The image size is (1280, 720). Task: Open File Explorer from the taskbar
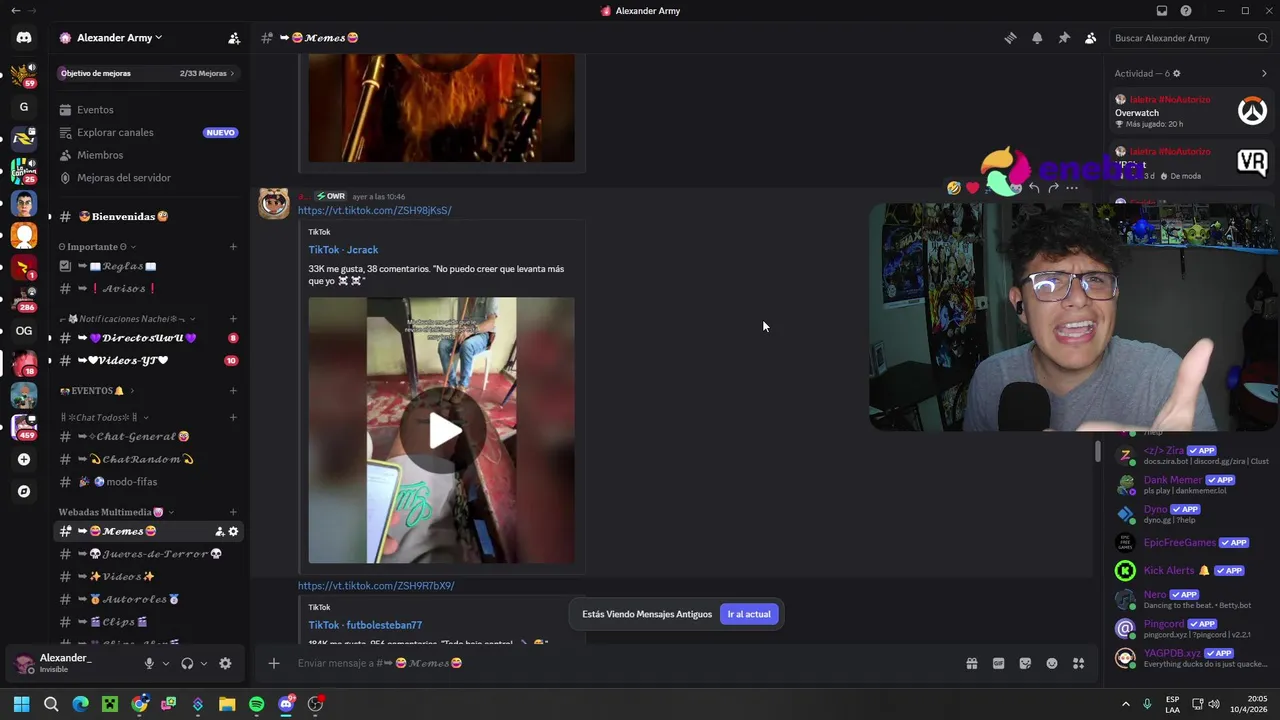pos(227,704)
